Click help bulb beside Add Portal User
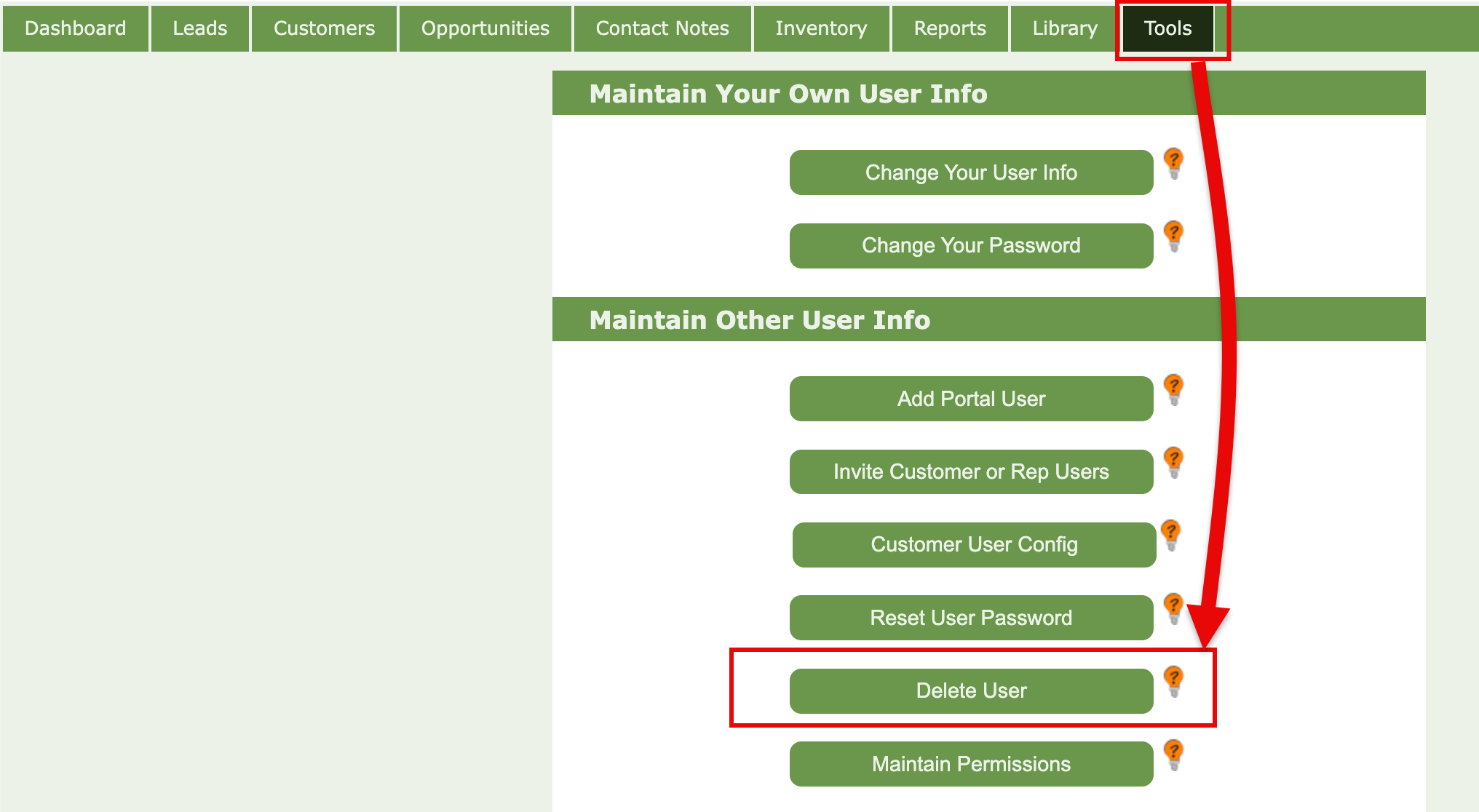This screenshot has height=812, width=1479. click(1173, 389)
